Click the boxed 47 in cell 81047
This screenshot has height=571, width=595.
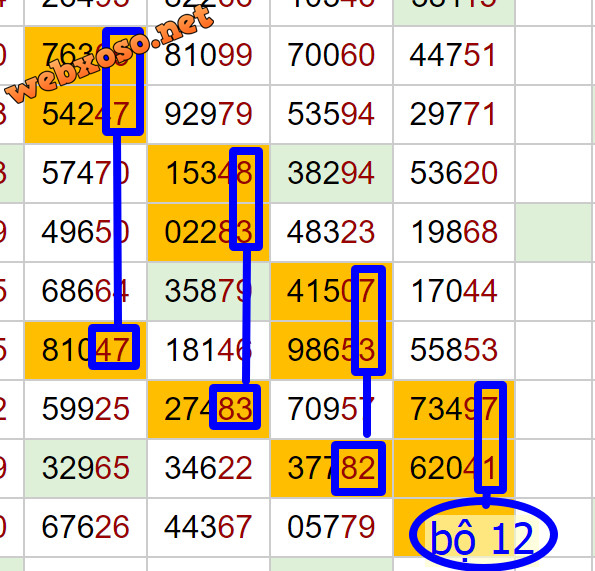[114, 347]
